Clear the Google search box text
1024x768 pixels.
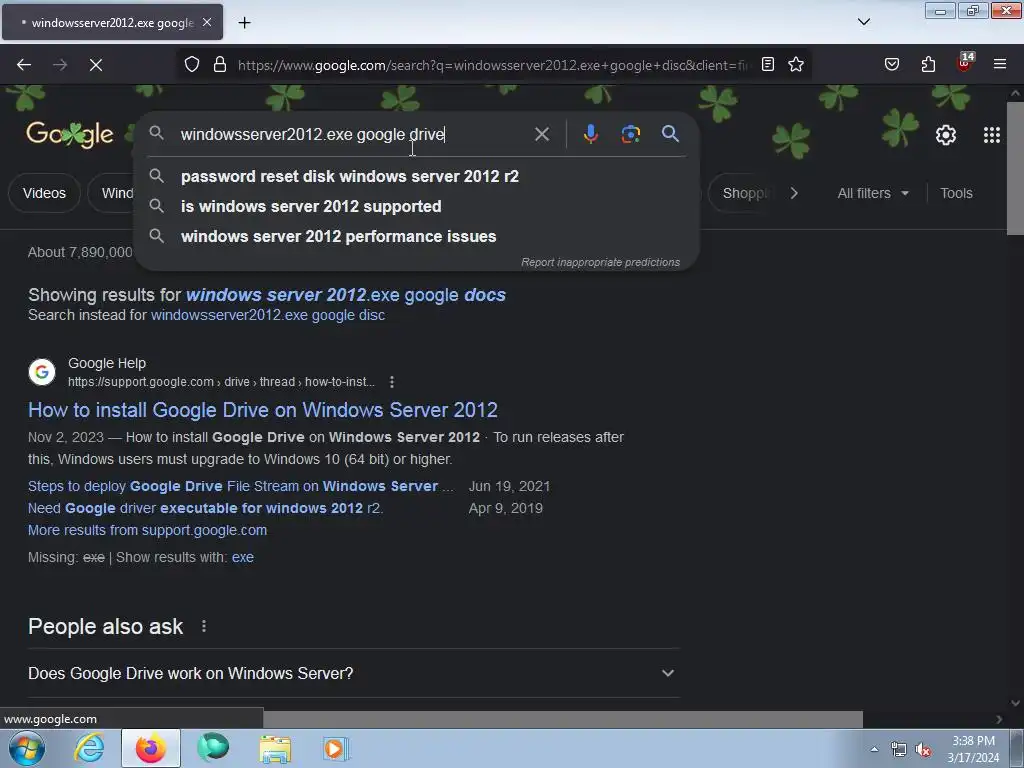(x=542, y=135)
